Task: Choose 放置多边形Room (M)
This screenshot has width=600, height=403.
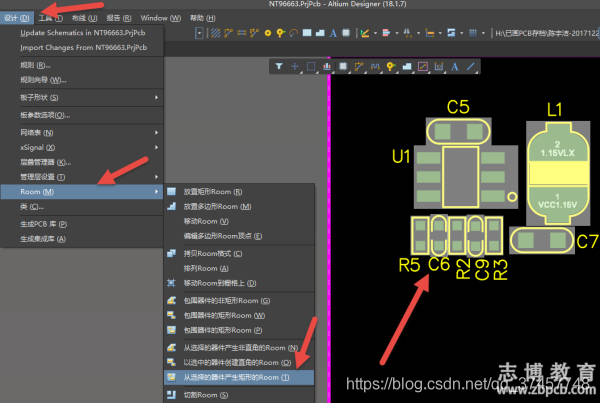Action: [x=239, y=207]
